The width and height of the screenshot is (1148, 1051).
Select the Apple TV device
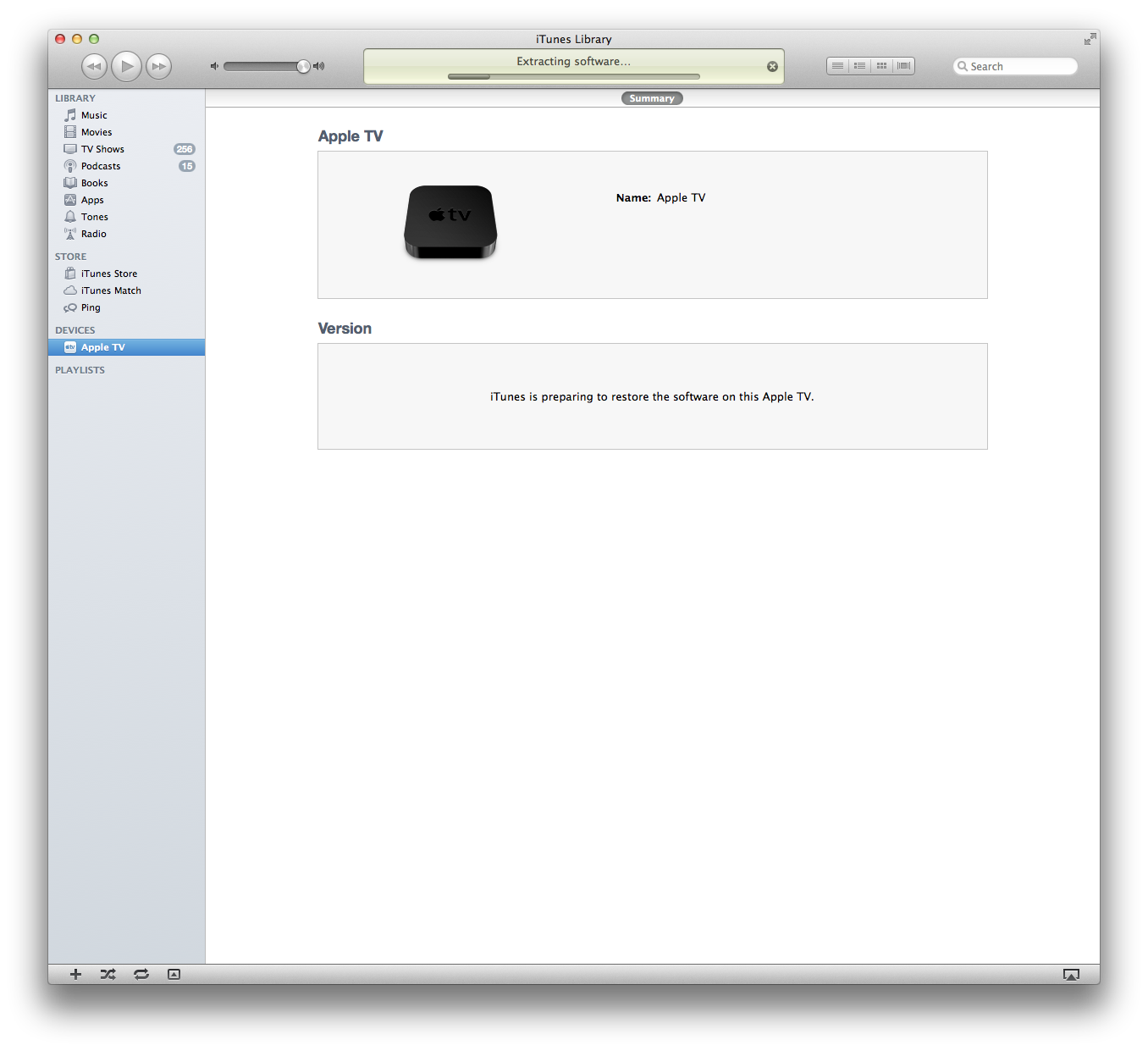point(126,347)
